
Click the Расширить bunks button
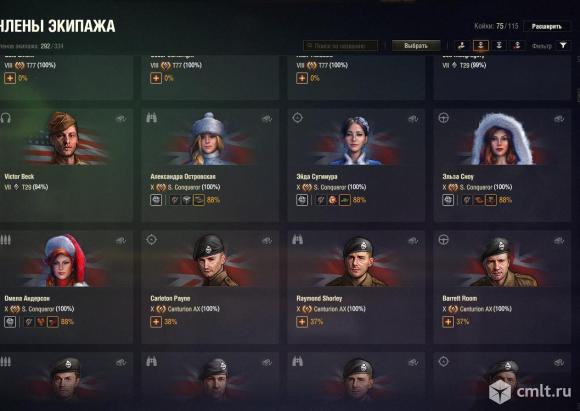pyautogui.click(x=546, y=26)
